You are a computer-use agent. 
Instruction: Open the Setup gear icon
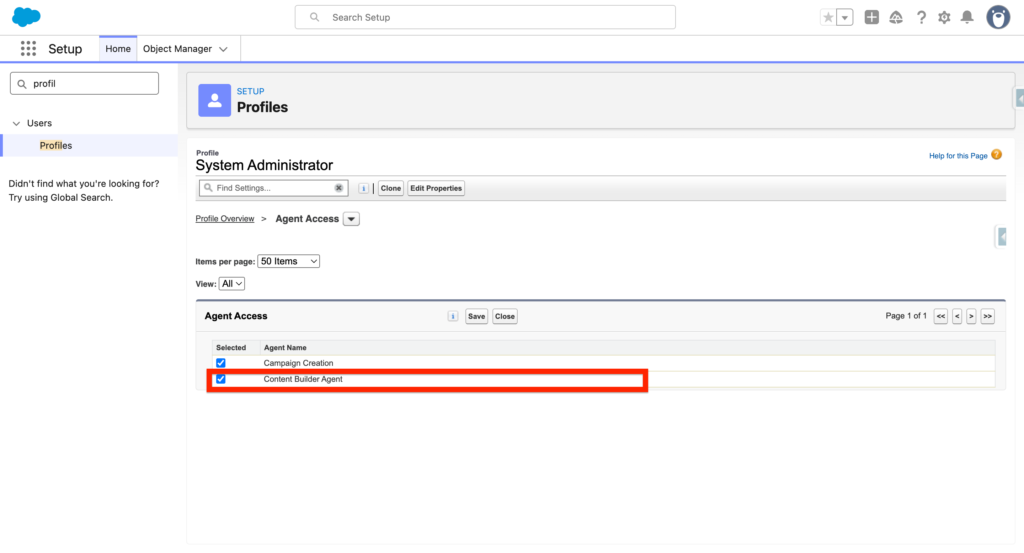944,17
